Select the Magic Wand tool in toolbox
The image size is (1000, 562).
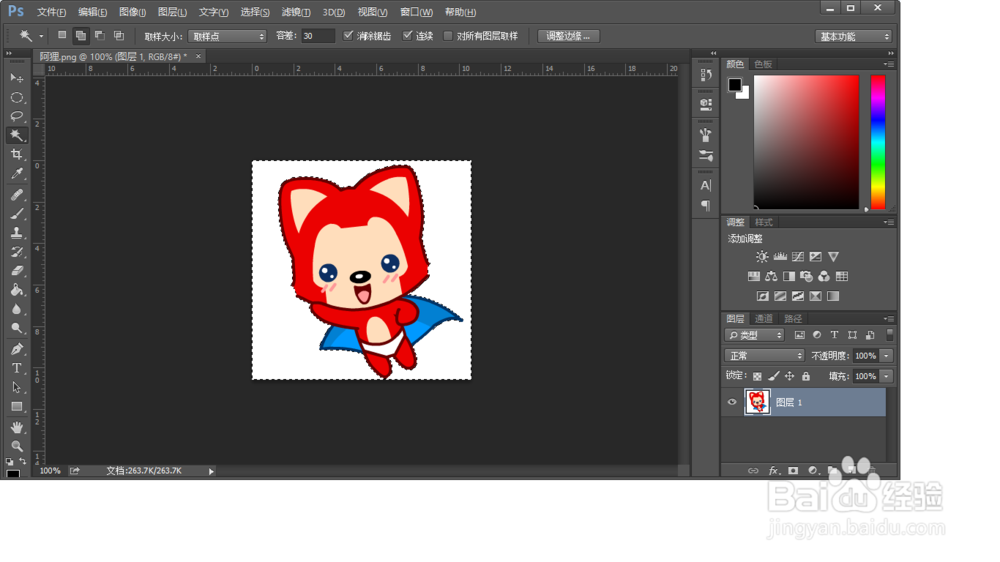coord(17,135)
